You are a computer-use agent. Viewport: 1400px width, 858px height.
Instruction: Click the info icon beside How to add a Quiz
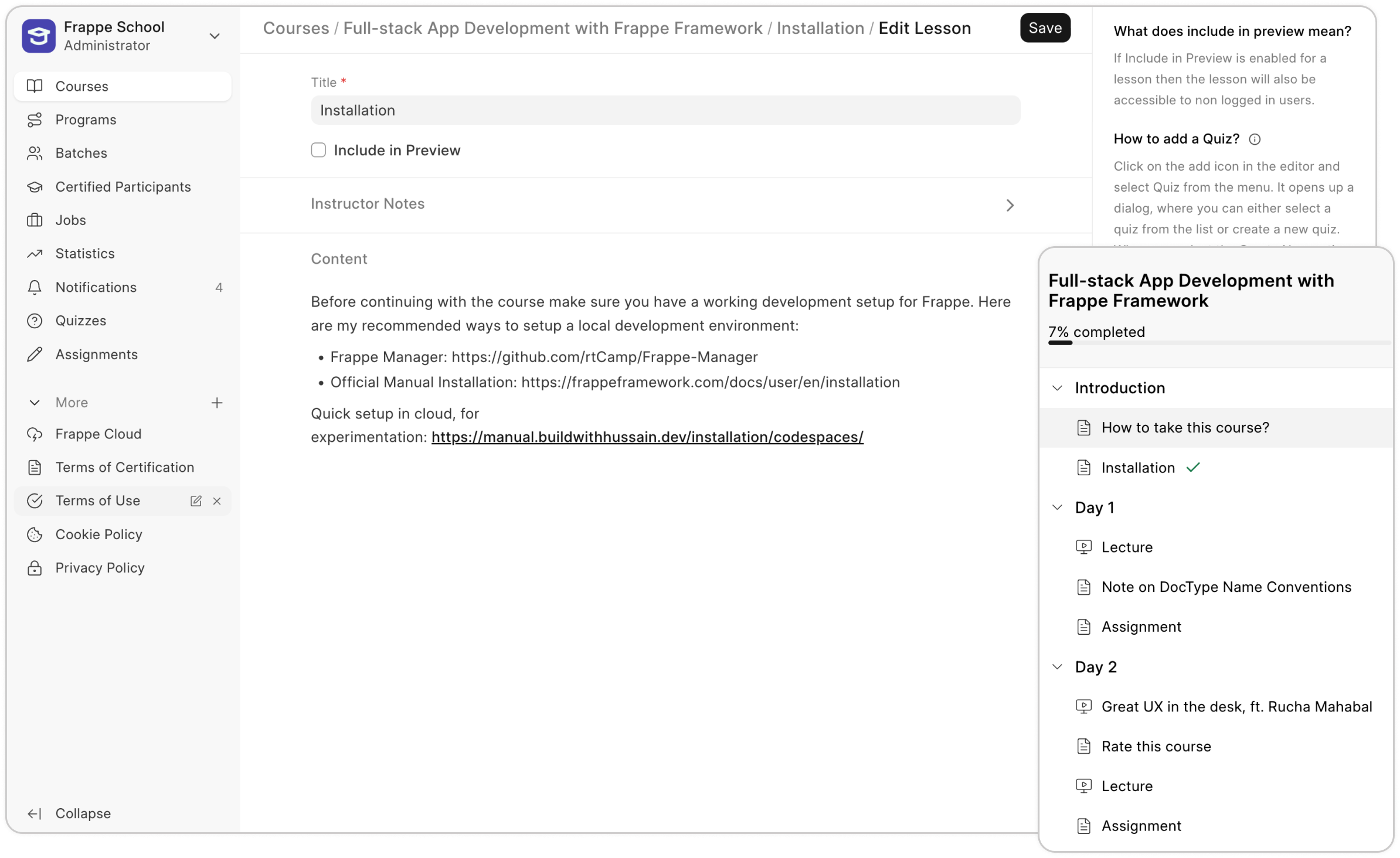[x=1254, y=139]
